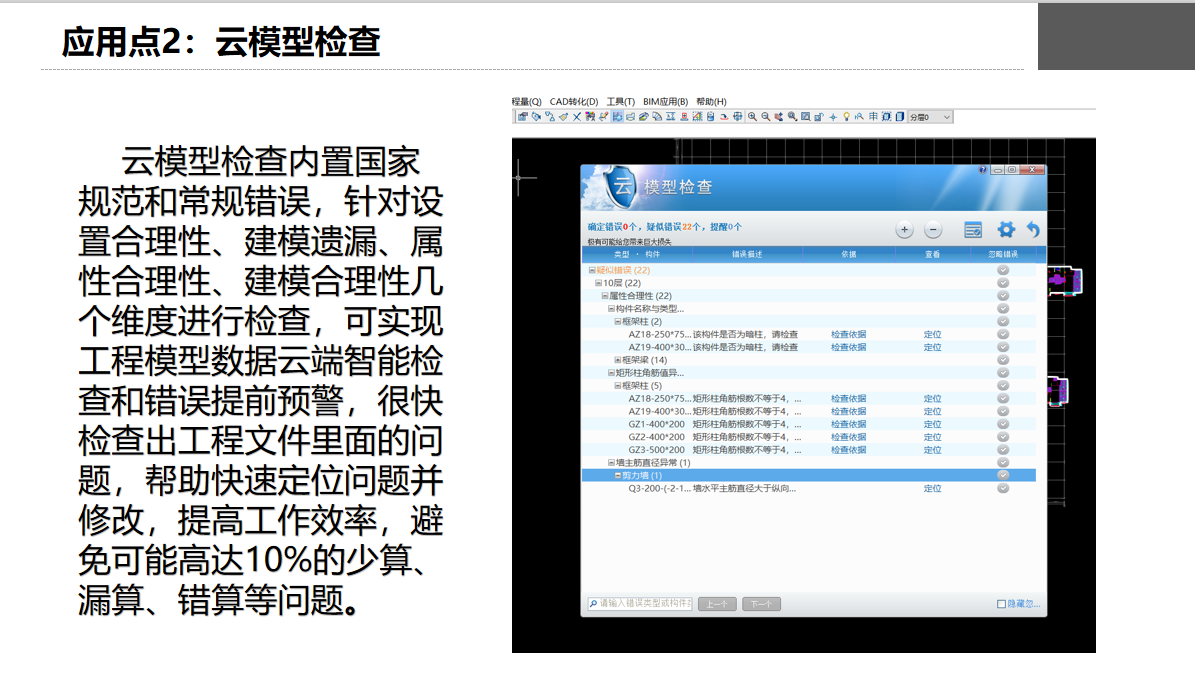Open the CAD转化(D) menu

tap(574, 102)
